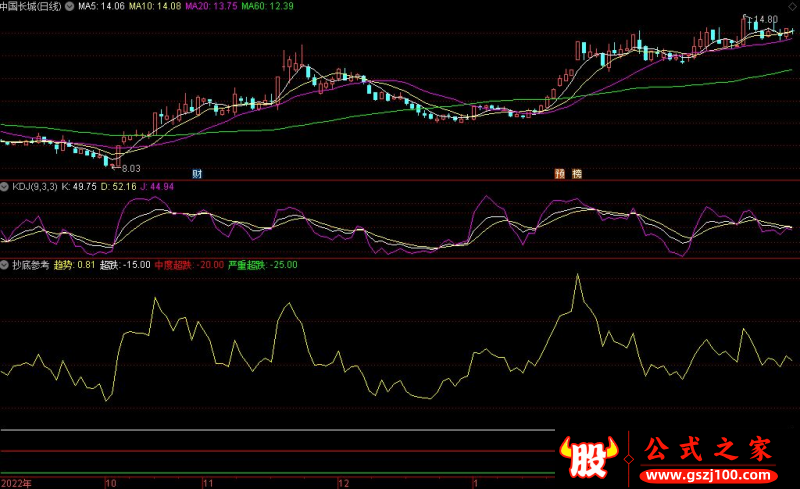Click the month 12 marker on time axis
This screenshot has width=800, height=489.
click(344, 483)
